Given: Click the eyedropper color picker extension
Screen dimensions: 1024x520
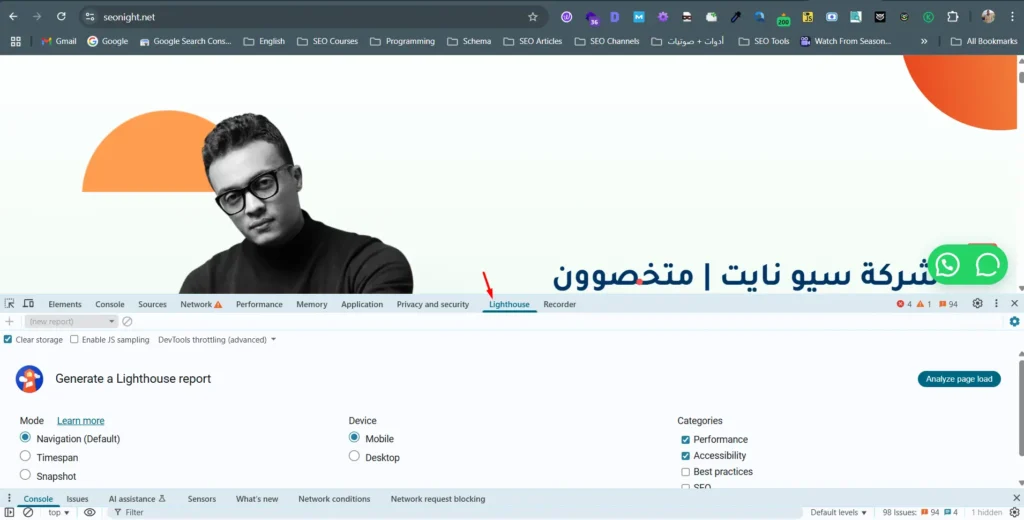Looking at the screenshot, I should coord(735,17).
